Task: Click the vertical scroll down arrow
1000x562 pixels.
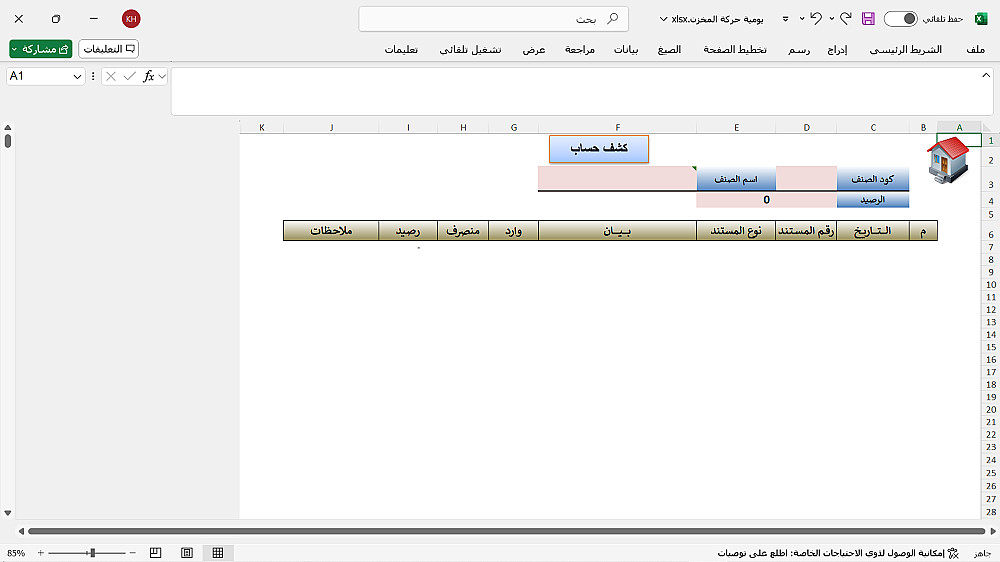Action: tap(8, 513)
